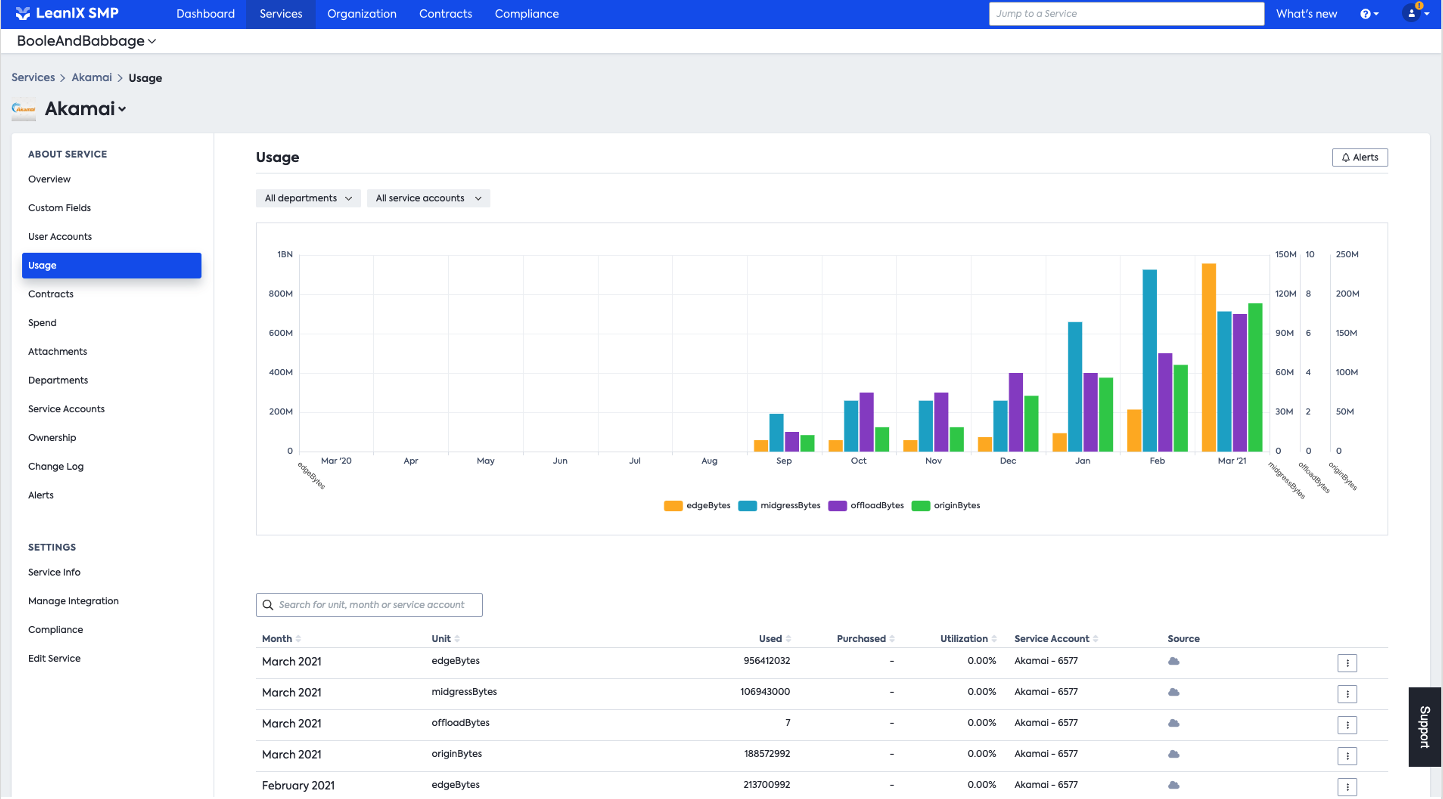Image resolution: width=1443 pixels, height=799 pixels.
Task: Open Service Info settings
Action: [55, 572]
